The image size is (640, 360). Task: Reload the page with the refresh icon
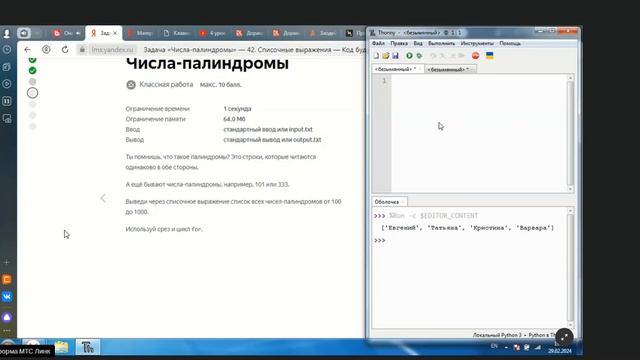pyautogui.click(x=65, y=50)
